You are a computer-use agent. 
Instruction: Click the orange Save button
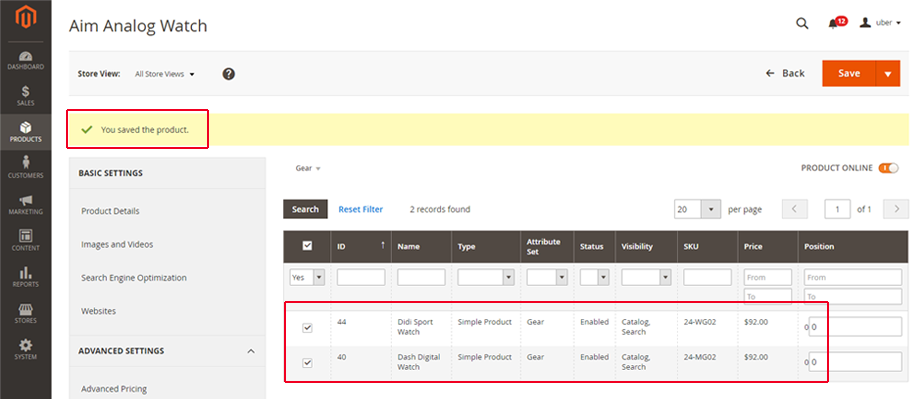pyautogui.click(x=849, y=74)
